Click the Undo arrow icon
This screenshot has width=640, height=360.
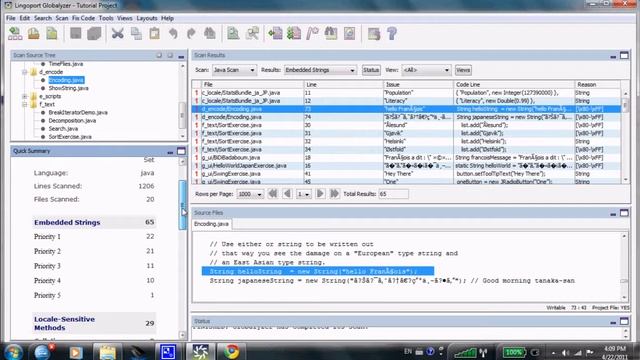coord(173,33)
